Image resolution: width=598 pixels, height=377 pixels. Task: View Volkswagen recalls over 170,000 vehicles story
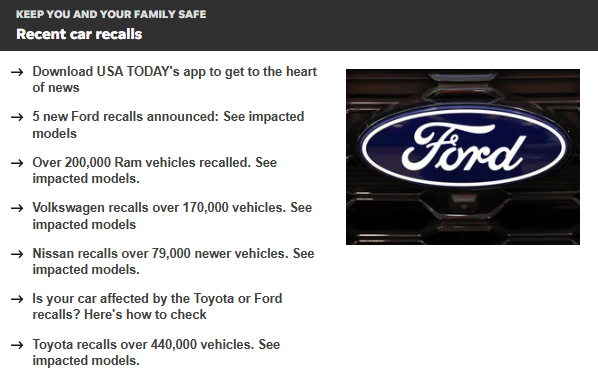click(x=172, y=216)
